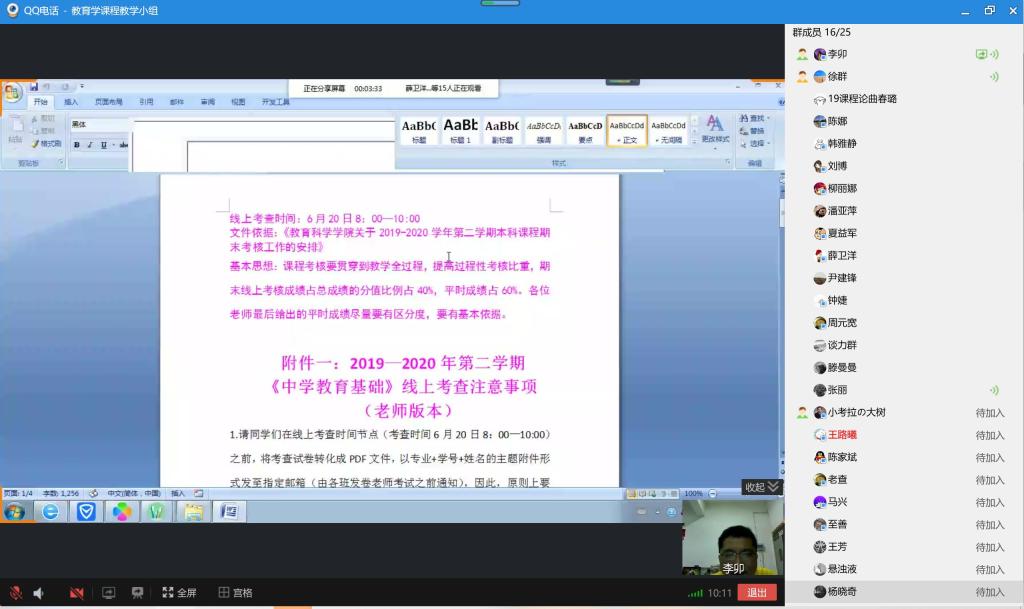Viewport: 1024px width, 609px height.
Task: Click the Windows Start button in shared screen
Action: coord(14,512)
